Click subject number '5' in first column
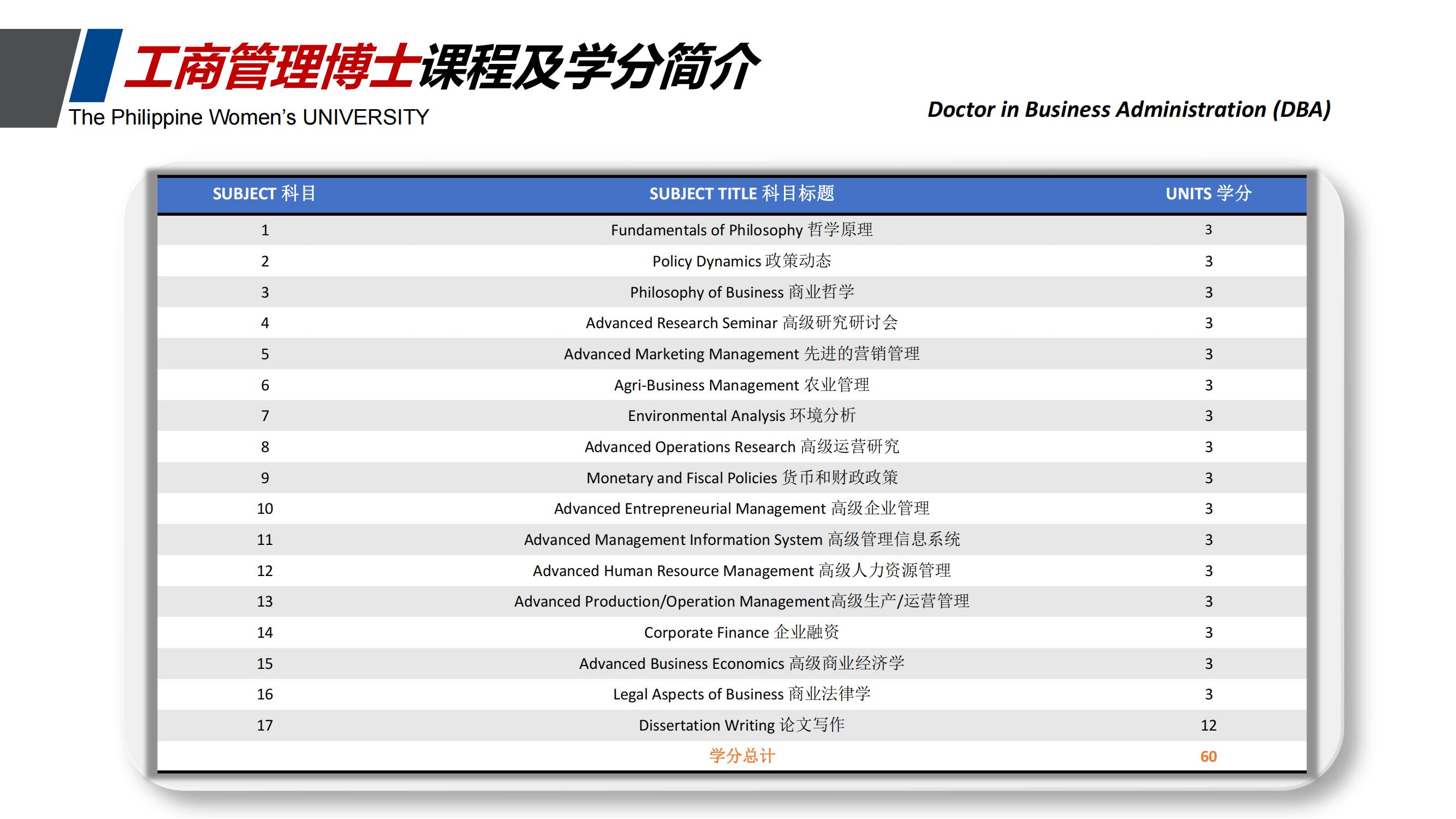The height and width of the screenshot is (819, 1456). click(x=265, y=354)
